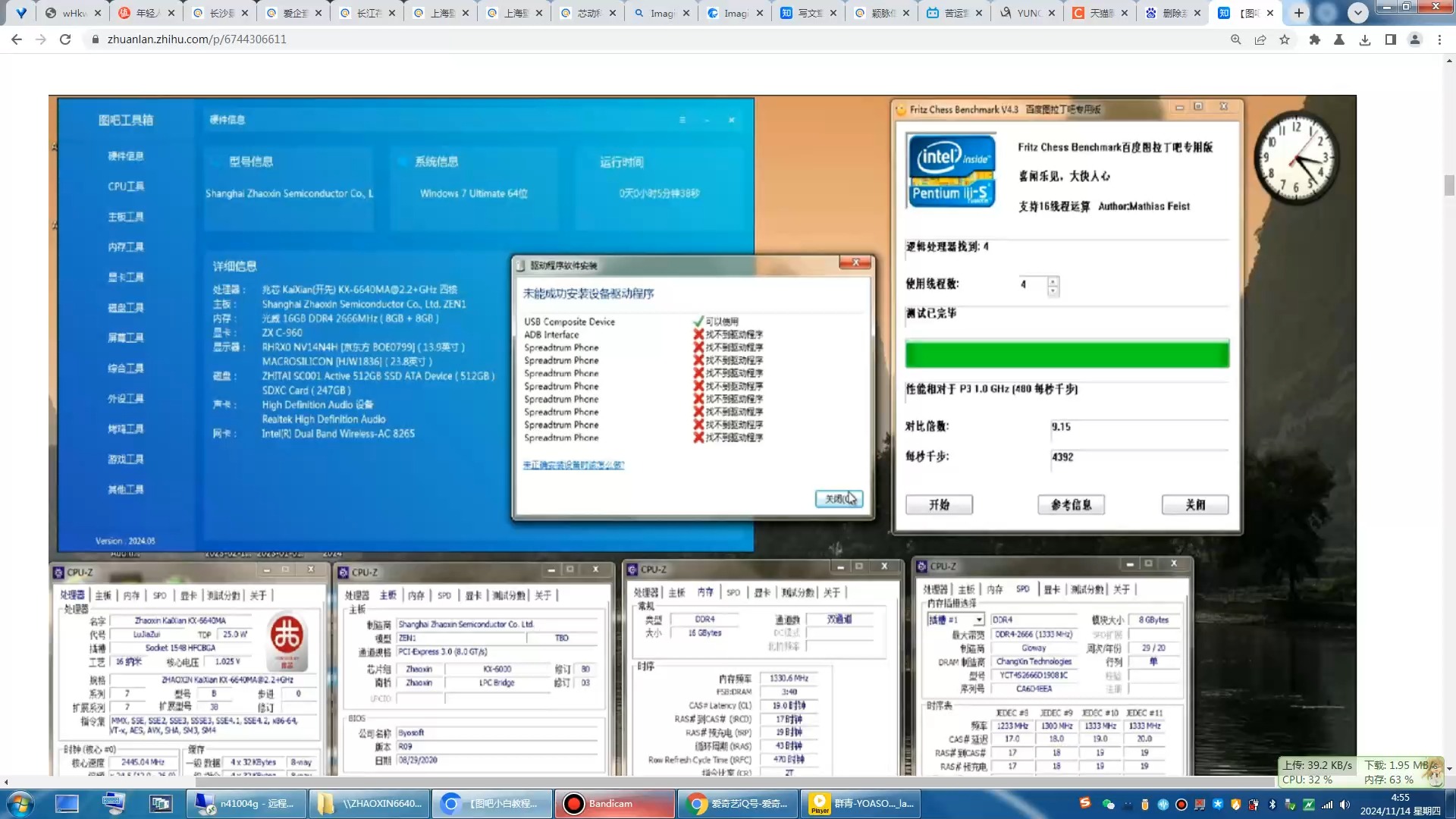Close the 删除 tab
The height and width of the screenshot is (819, 1456).
(1197, 13)
